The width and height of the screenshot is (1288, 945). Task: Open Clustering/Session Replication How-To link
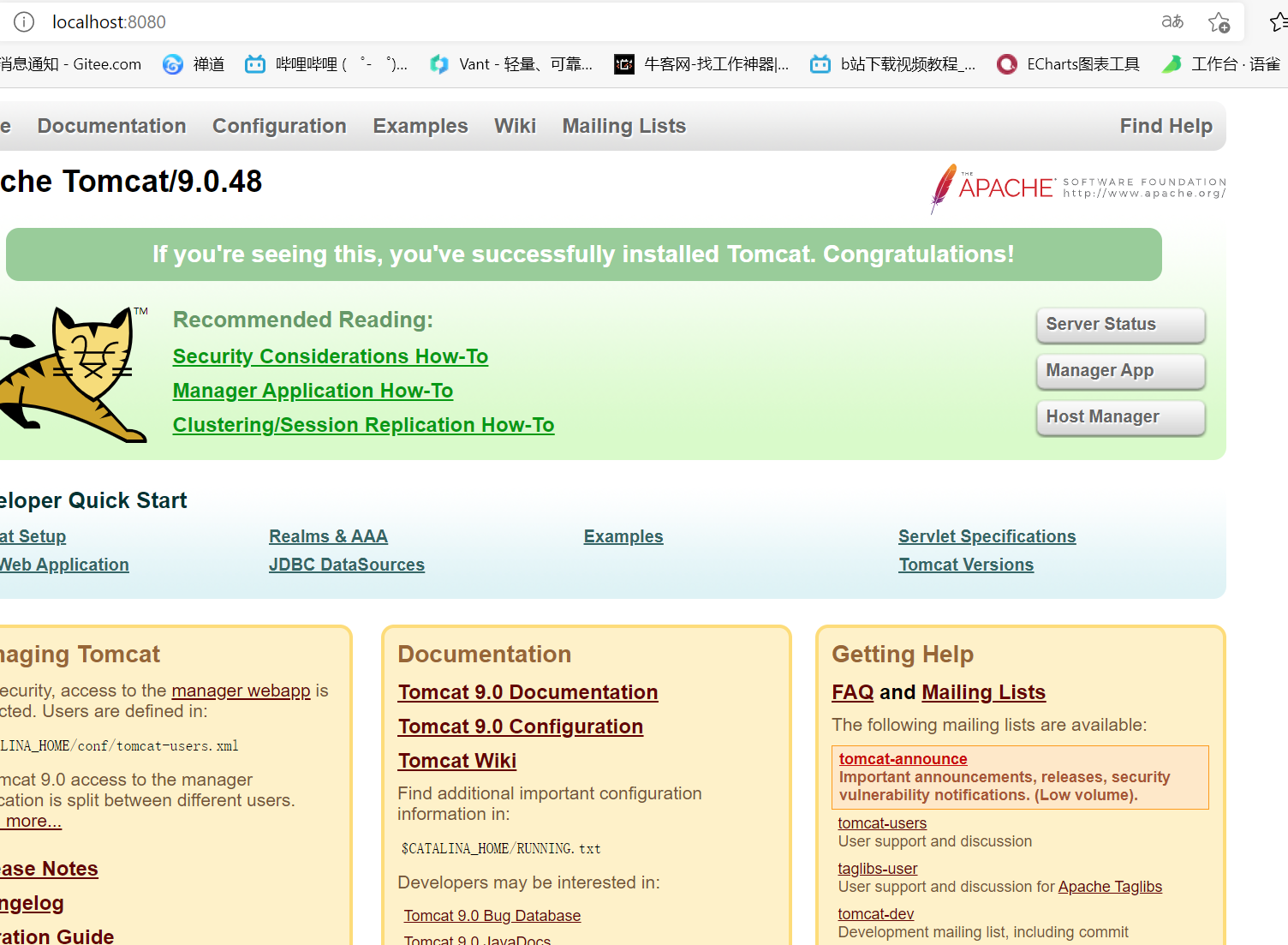[364, 425]
